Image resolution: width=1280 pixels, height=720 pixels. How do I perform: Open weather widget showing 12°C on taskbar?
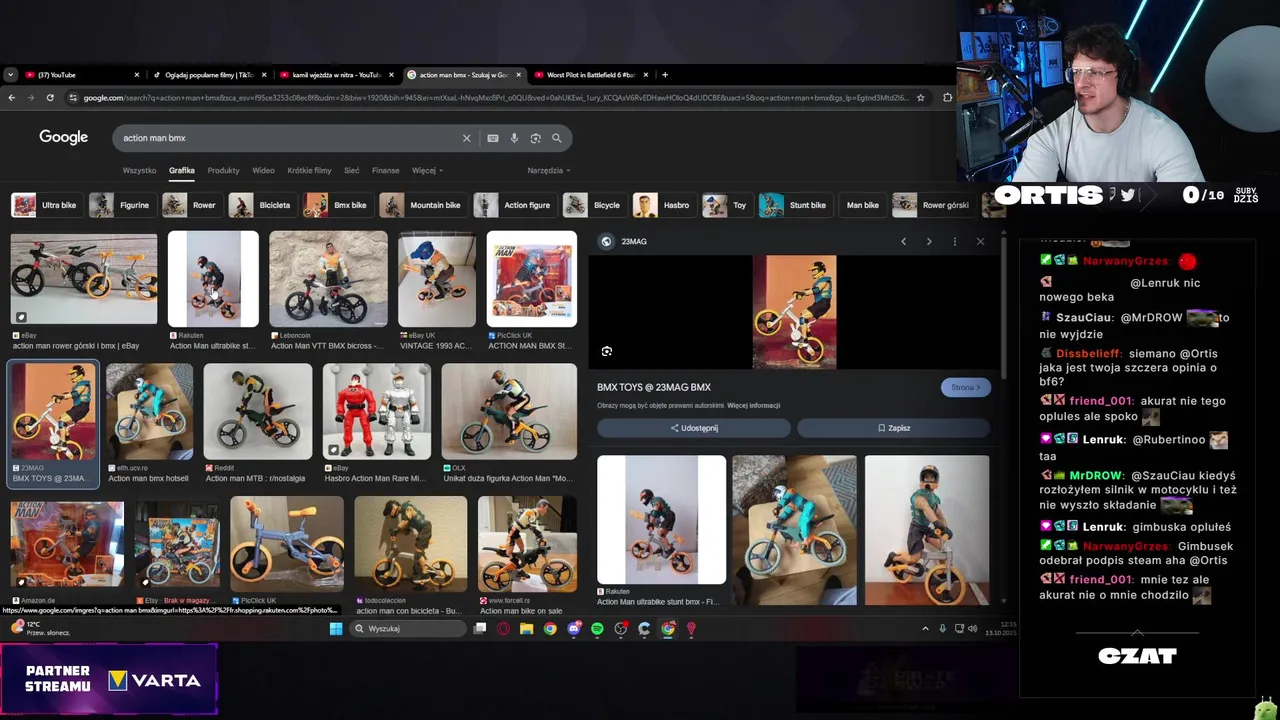(40, 628)
